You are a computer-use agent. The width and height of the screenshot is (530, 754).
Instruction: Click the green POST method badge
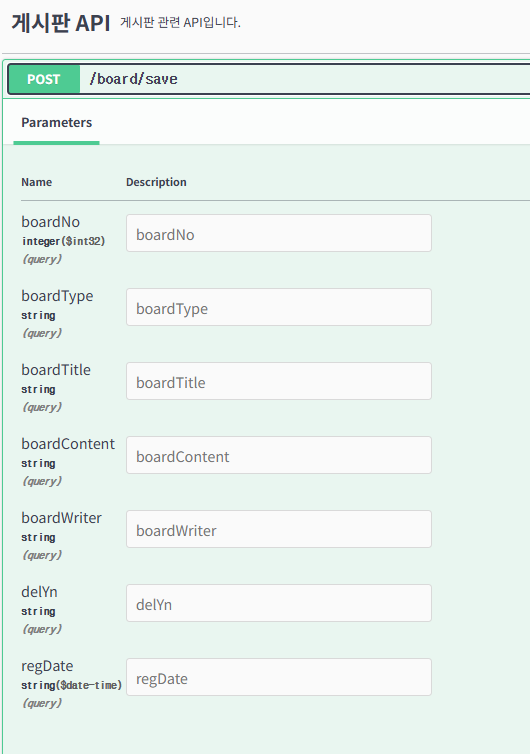44,79
